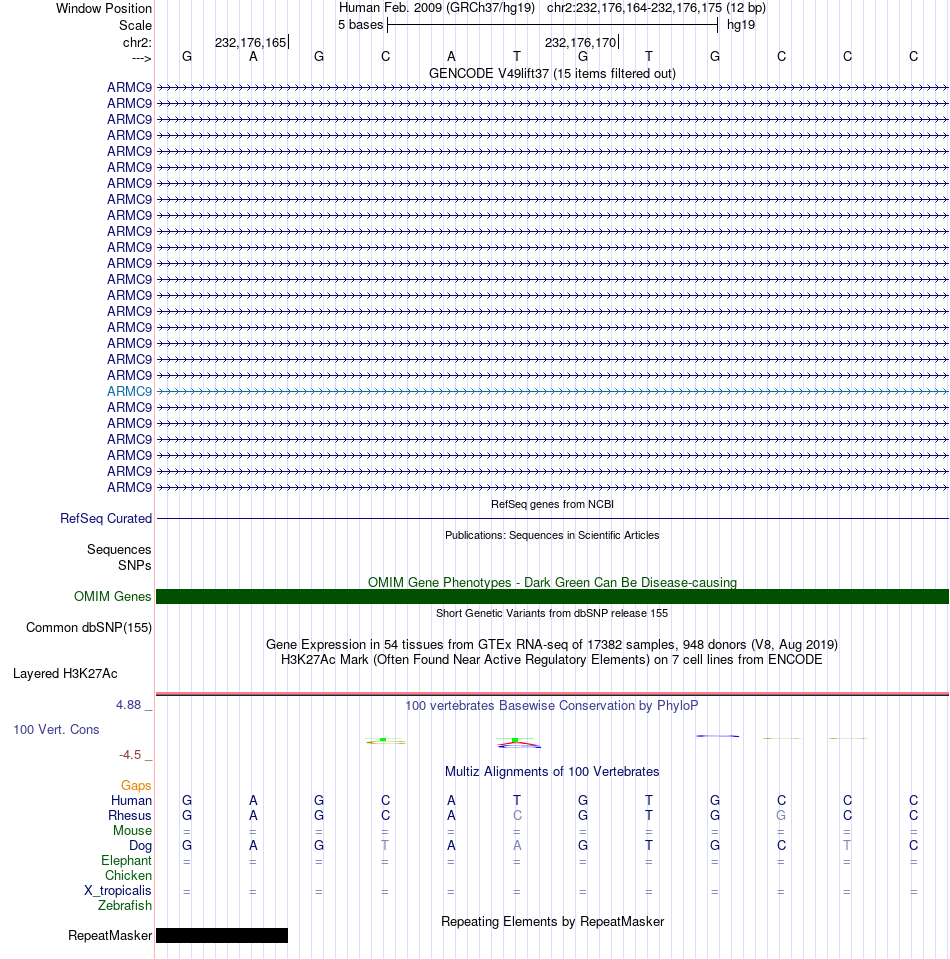Click the -4.5 lower scale value
The image size is (950, 959).
click(x=130, y=755)
